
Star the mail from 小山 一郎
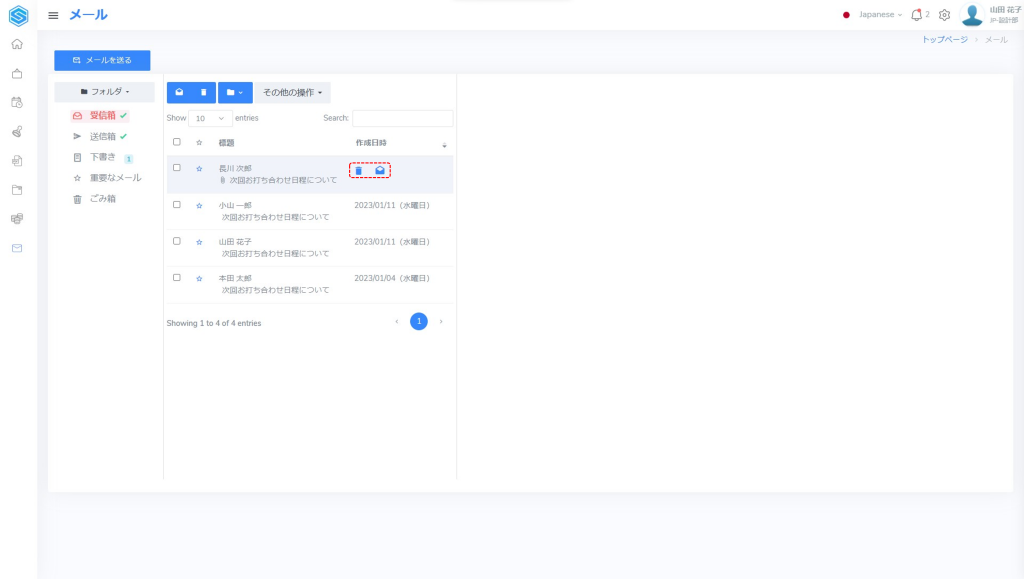pyautogui.click(x=199, y=205)
